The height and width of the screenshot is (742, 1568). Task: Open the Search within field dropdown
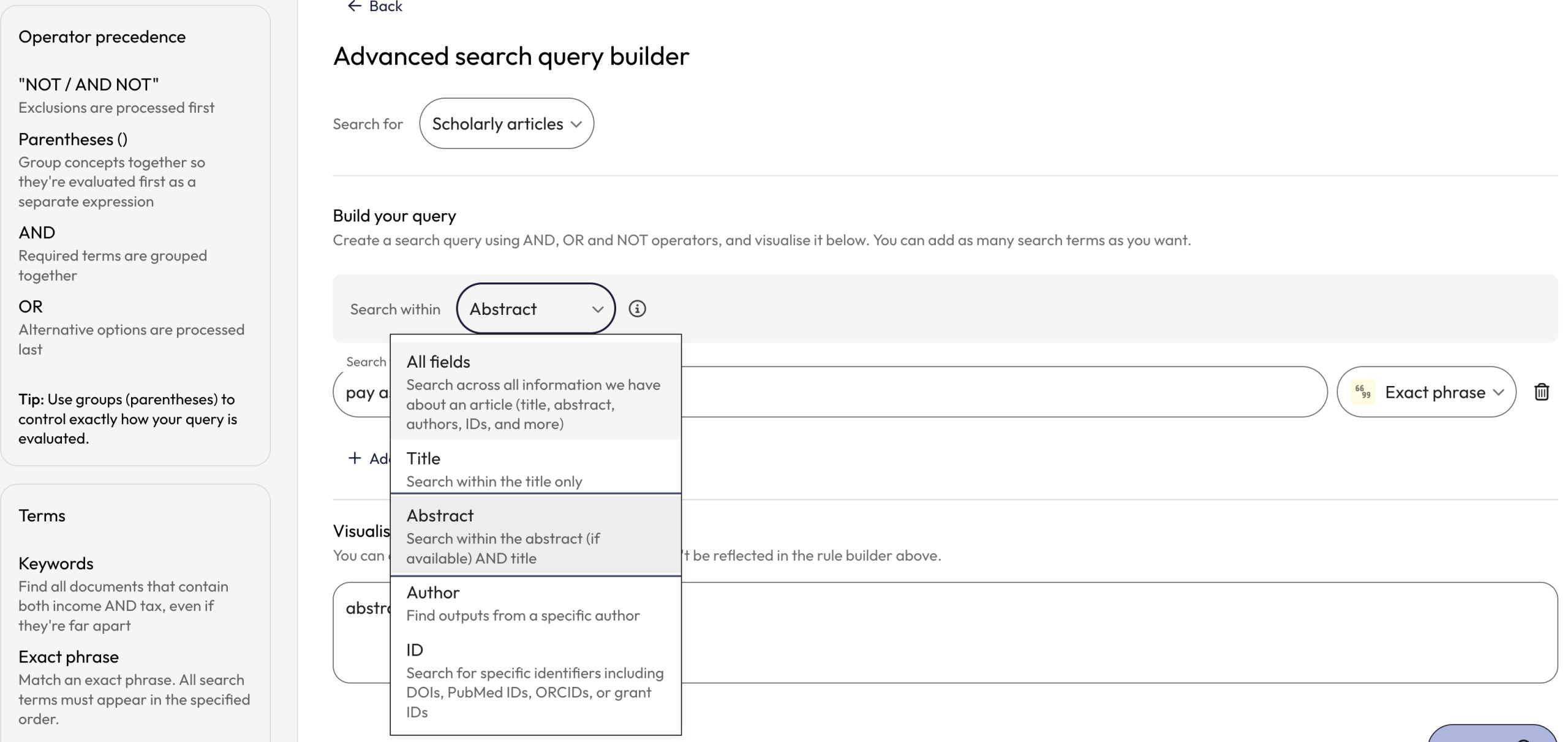[535, 308]
